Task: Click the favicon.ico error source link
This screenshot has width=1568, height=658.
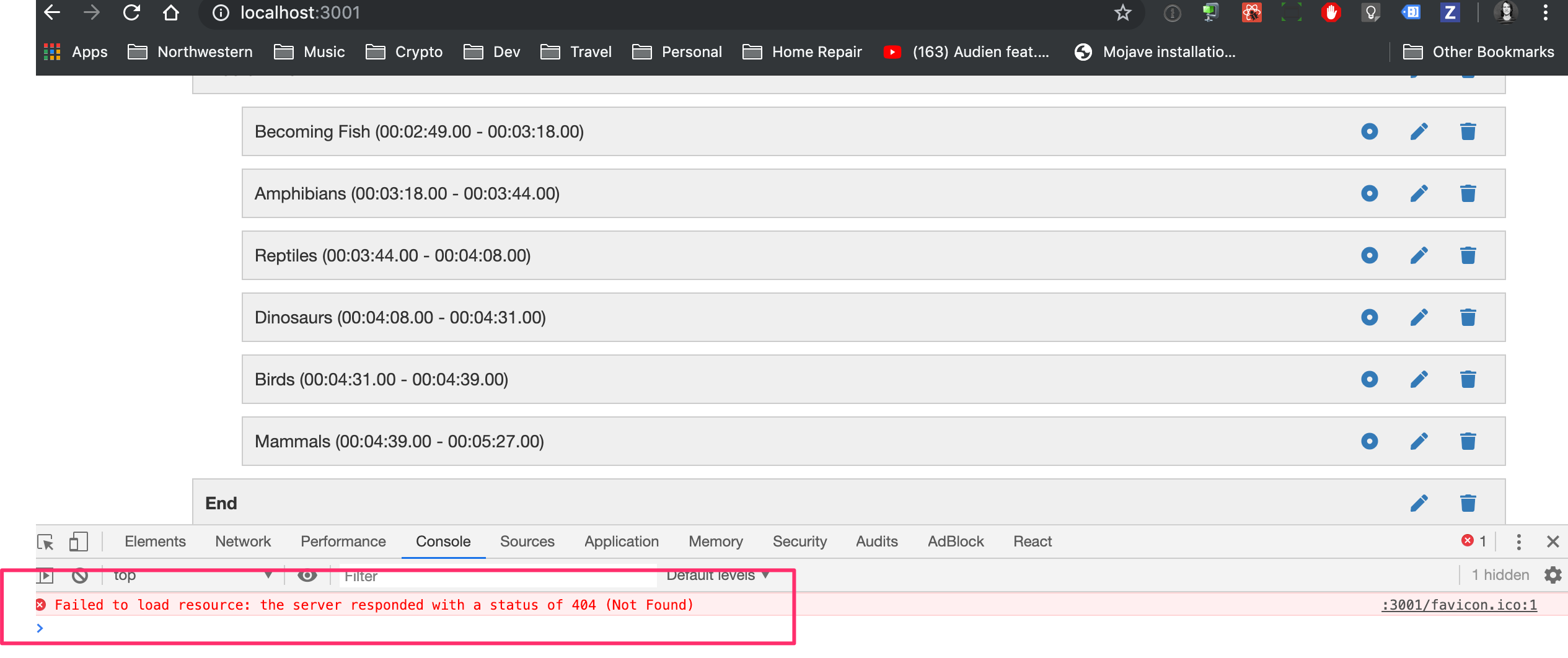Action: point(1460,605)
